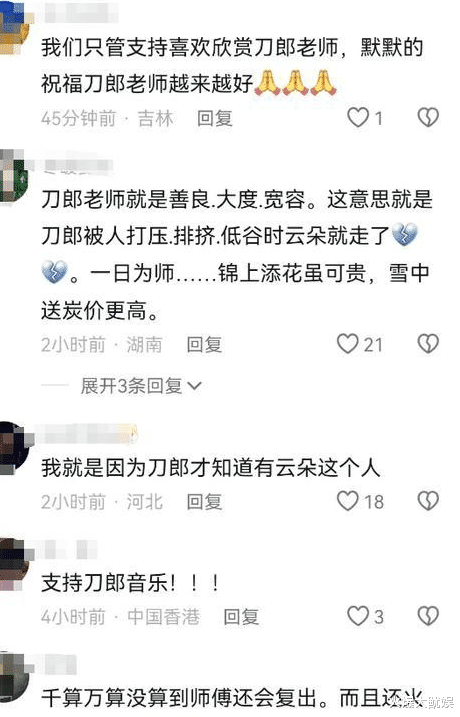Open comment 我就是因为刀郎才知道有云朵这个人
Image resolution: width=460 pixels, height=717 pixels.
pyautogui.click(x=211, y=467)
